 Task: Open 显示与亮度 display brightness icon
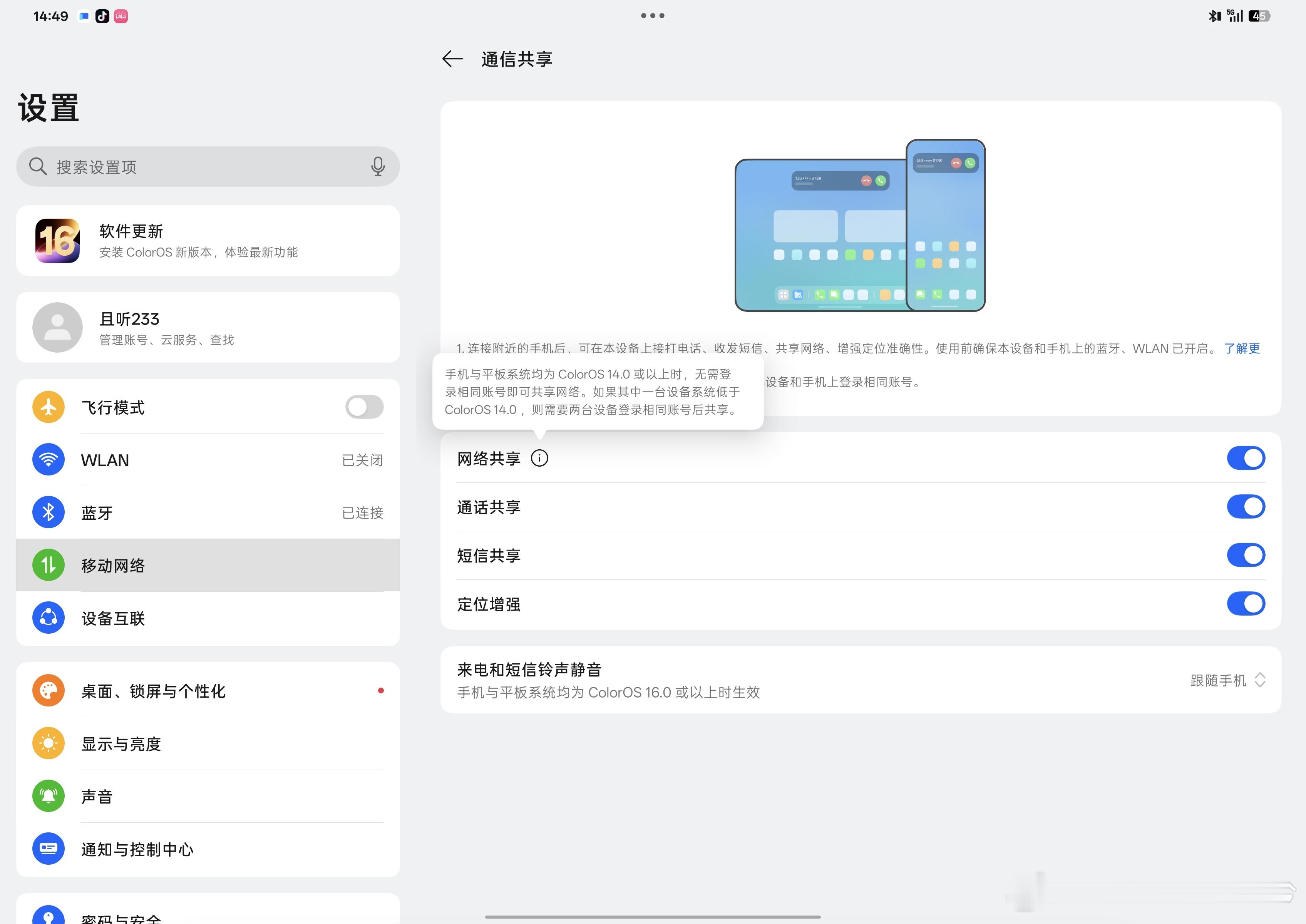pyautogui.click(x=49, y=743)
